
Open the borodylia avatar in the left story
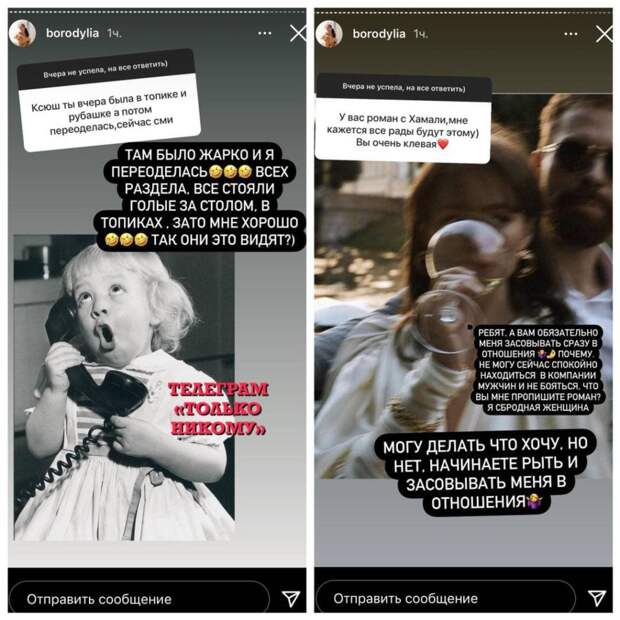click(22, 33)
